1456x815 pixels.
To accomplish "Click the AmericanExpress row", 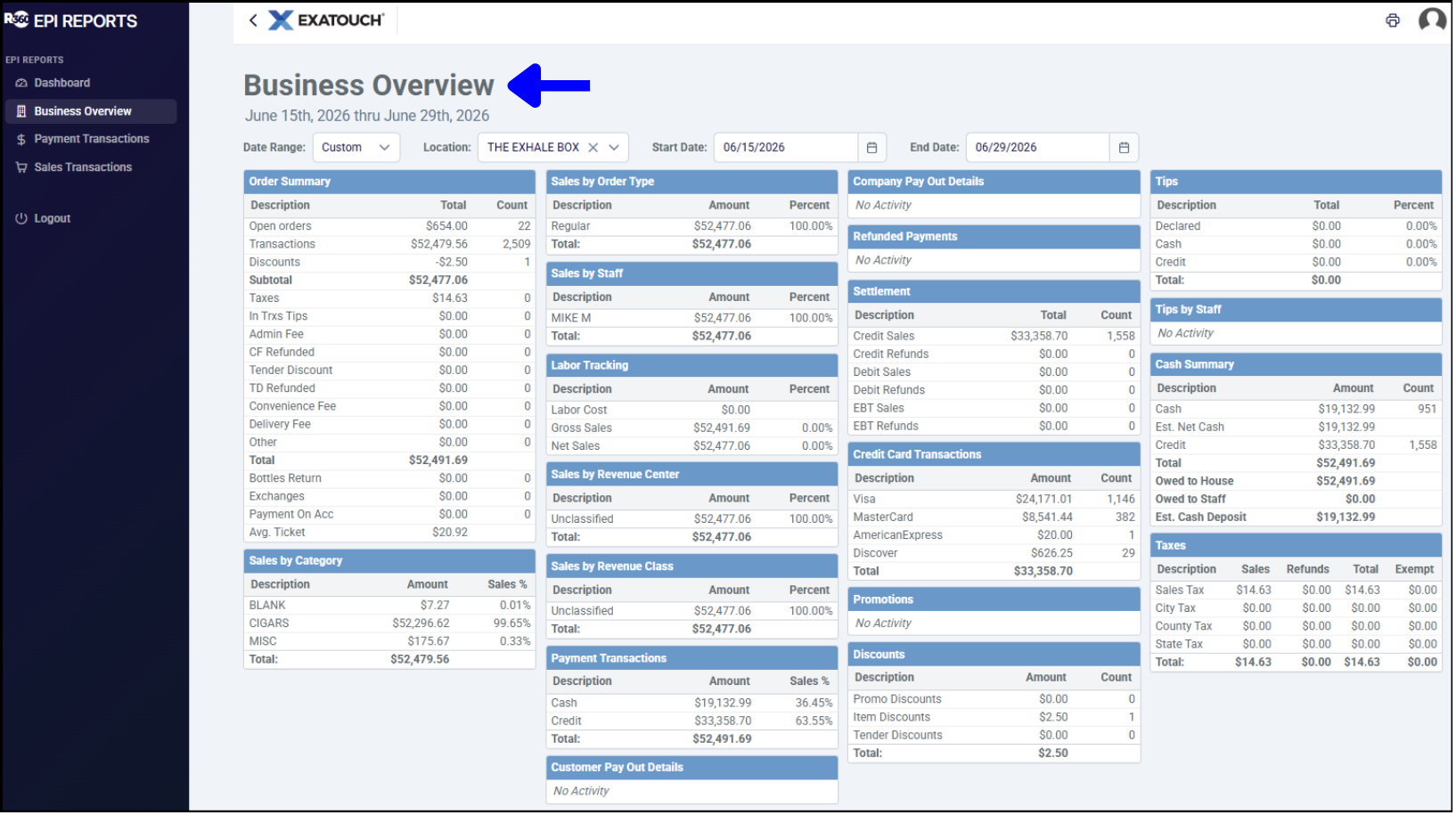I will pyautogui.click(x=994, y=535).
